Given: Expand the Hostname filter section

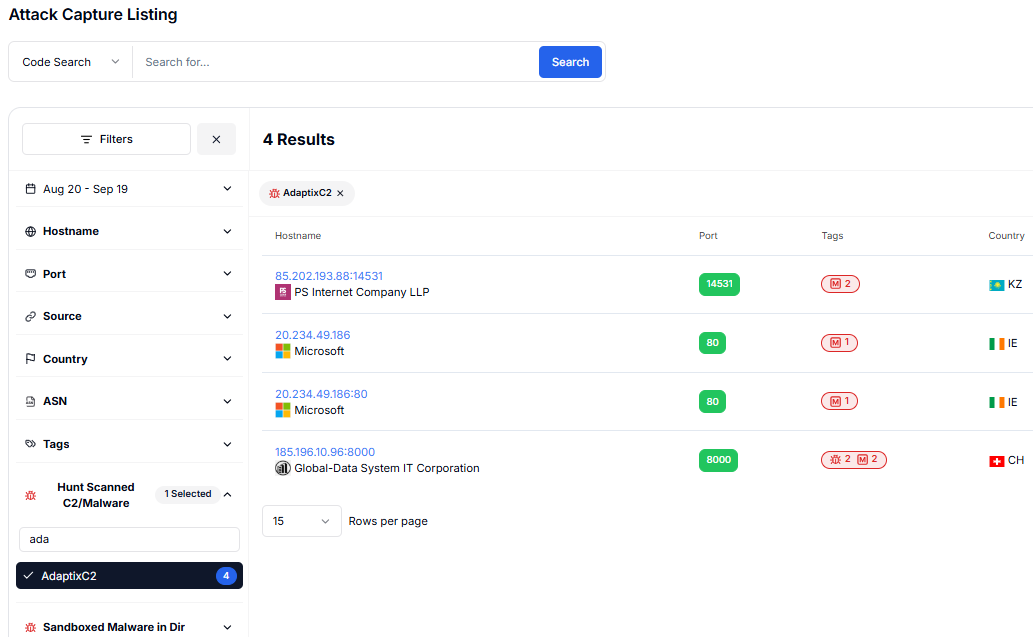Looking at the screenshot, I should (x=128, y=231).
